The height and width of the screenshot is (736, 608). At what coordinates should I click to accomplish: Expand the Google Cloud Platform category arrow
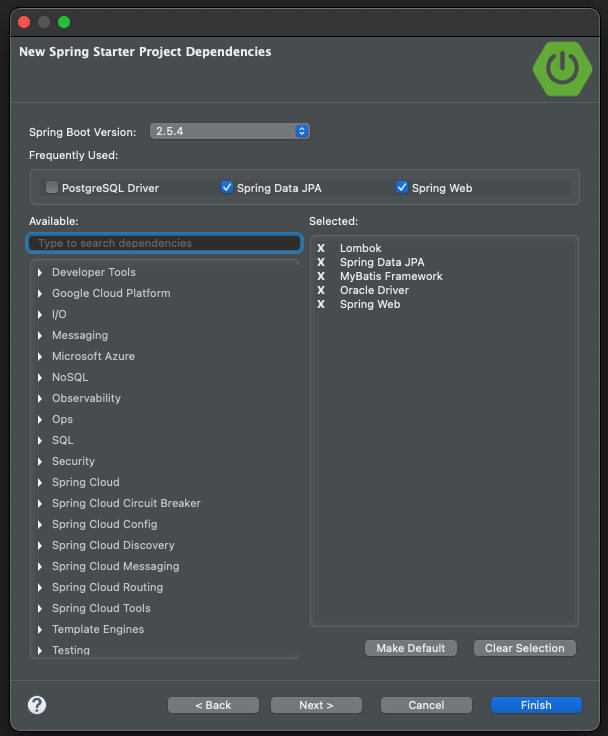pyautogui.click(x=40, y=293)
